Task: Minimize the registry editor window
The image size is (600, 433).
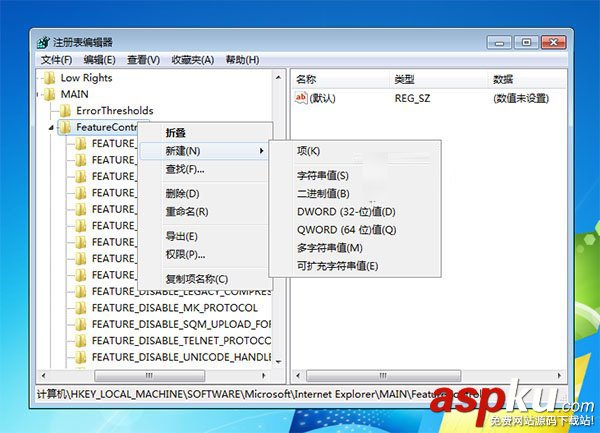Action: 499,42
